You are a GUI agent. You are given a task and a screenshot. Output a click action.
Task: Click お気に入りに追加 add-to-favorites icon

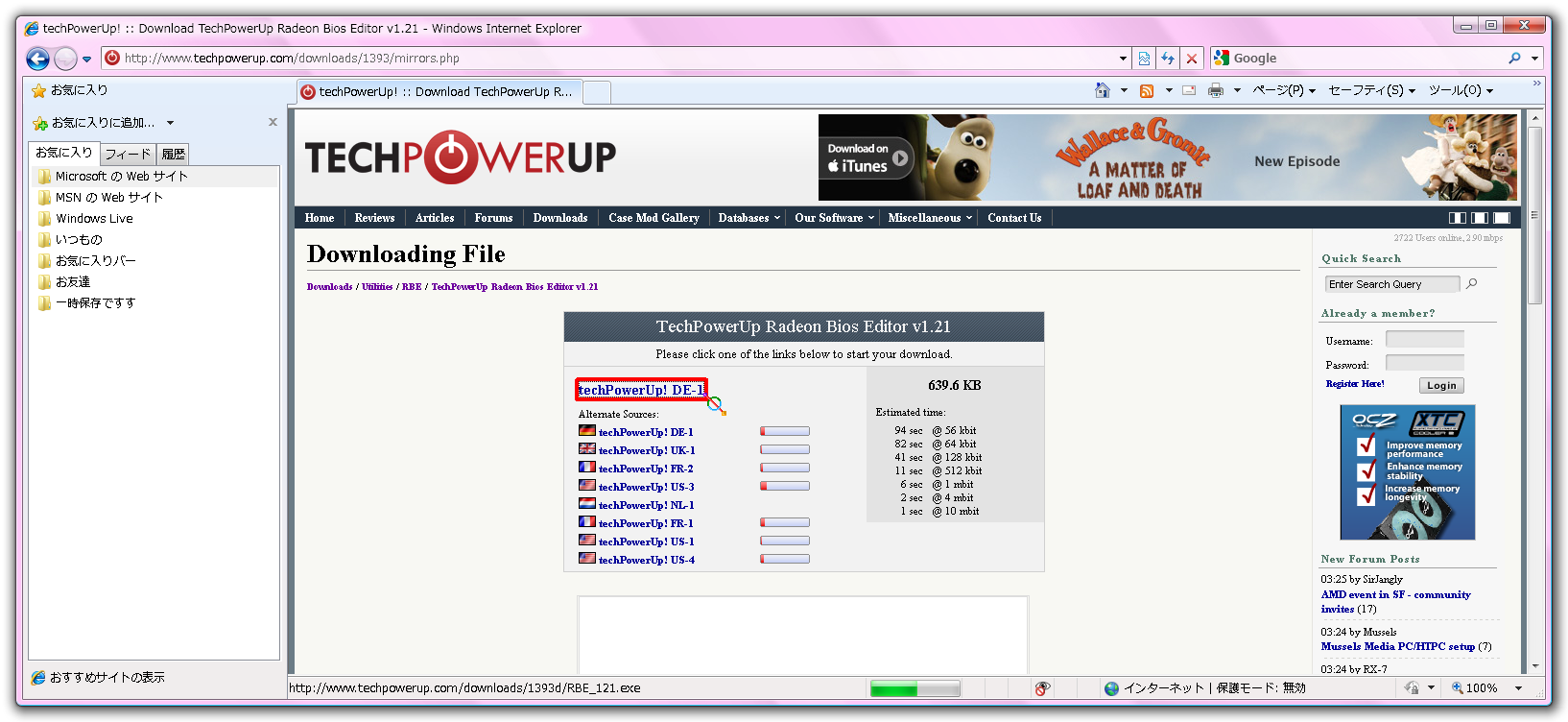tap(40, 123)
